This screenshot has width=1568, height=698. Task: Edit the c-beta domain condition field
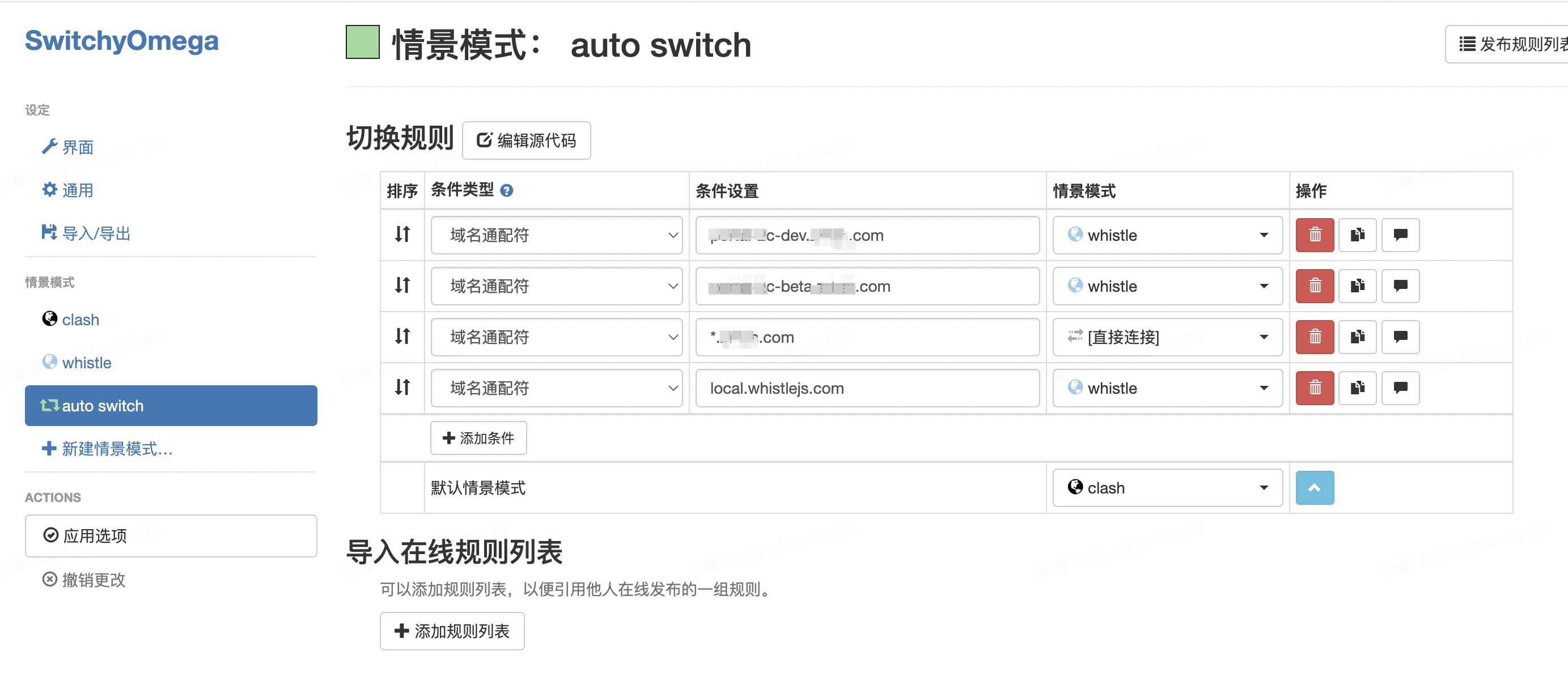(x=867, y=286)
